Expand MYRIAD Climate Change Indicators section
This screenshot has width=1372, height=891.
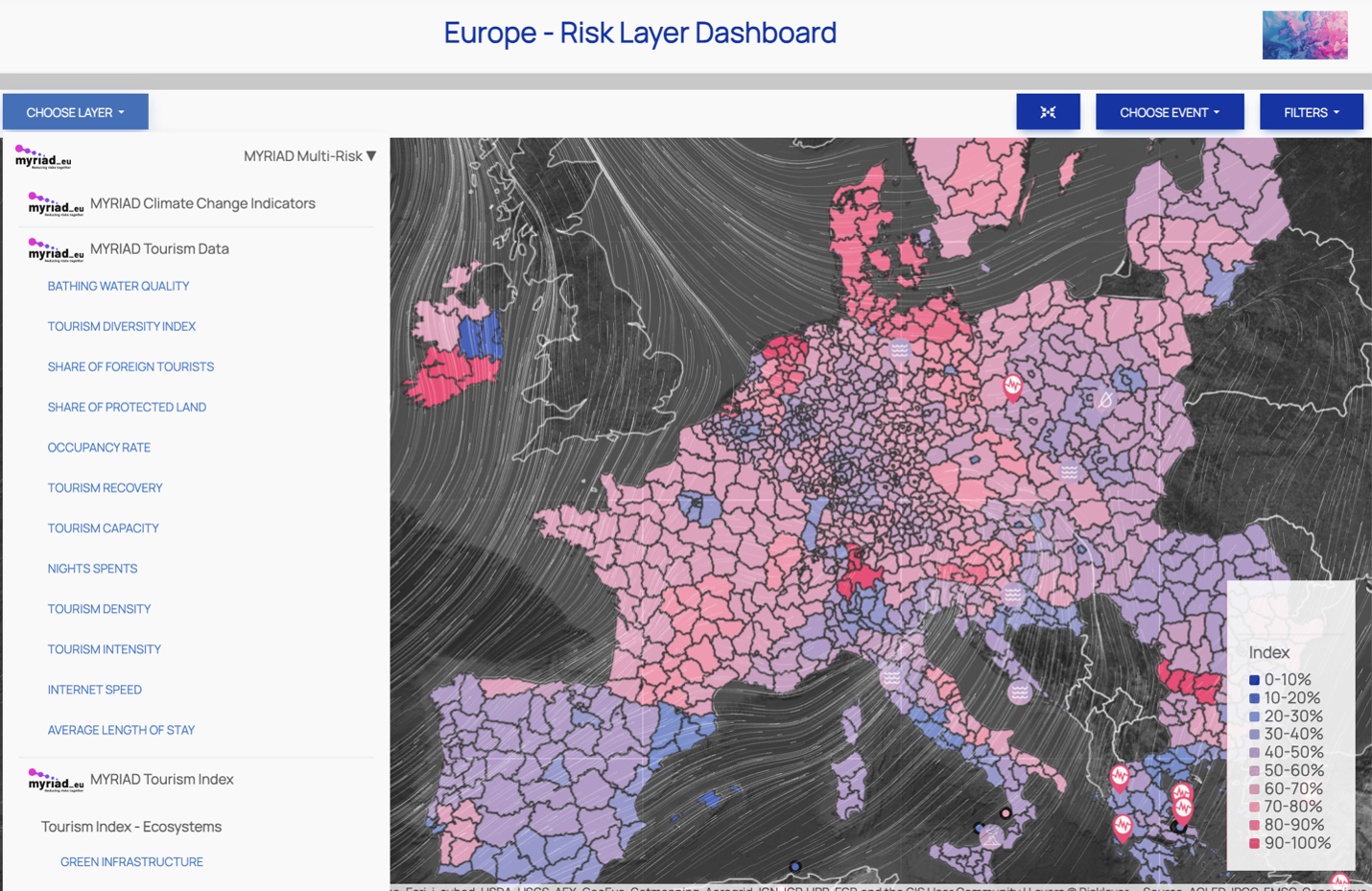pyautogui.click(x=202, y=203)
